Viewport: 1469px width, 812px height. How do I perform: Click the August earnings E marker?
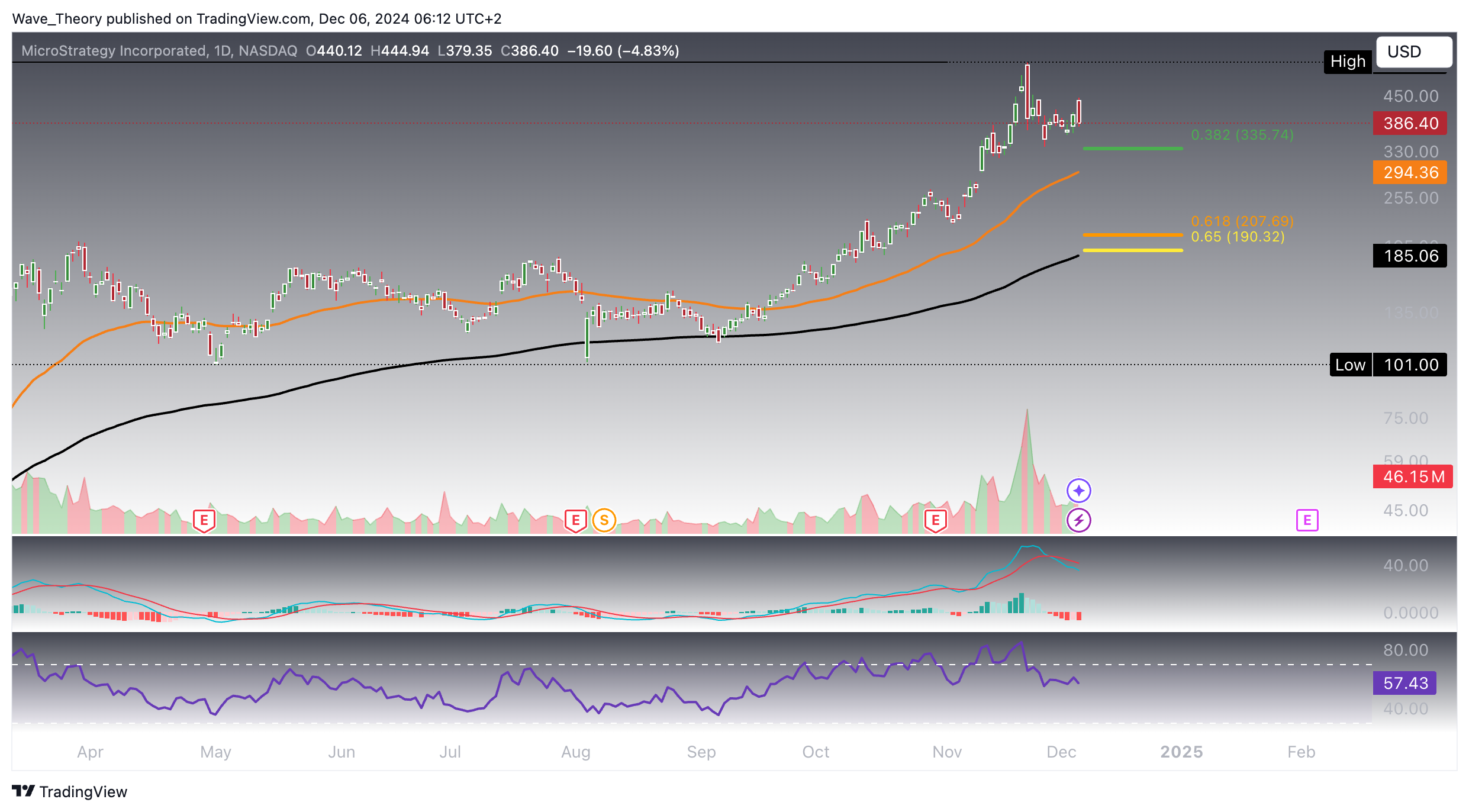coord(575,521)
